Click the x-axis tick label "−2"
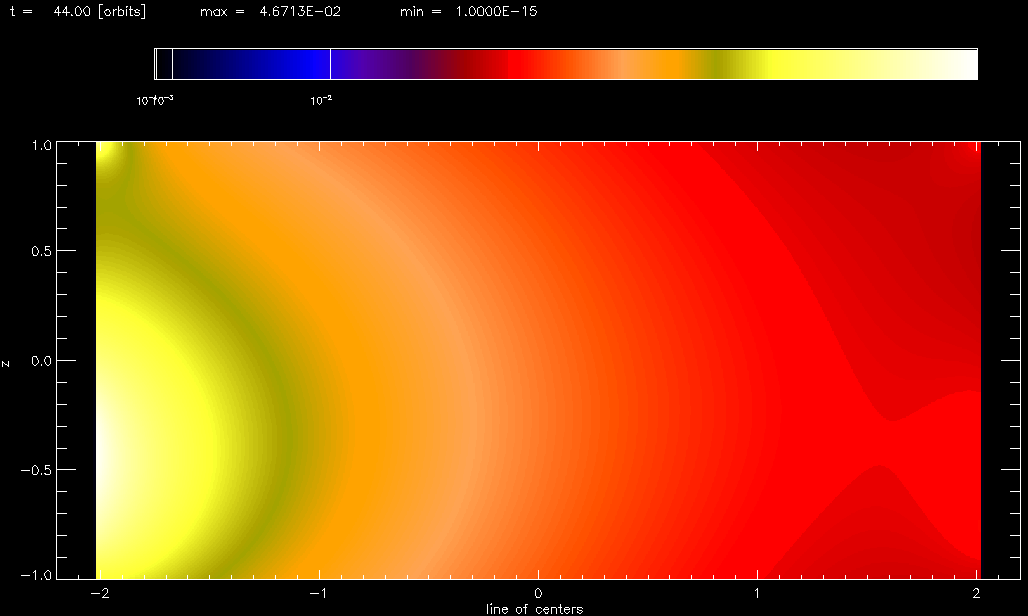 pos(100,593)
